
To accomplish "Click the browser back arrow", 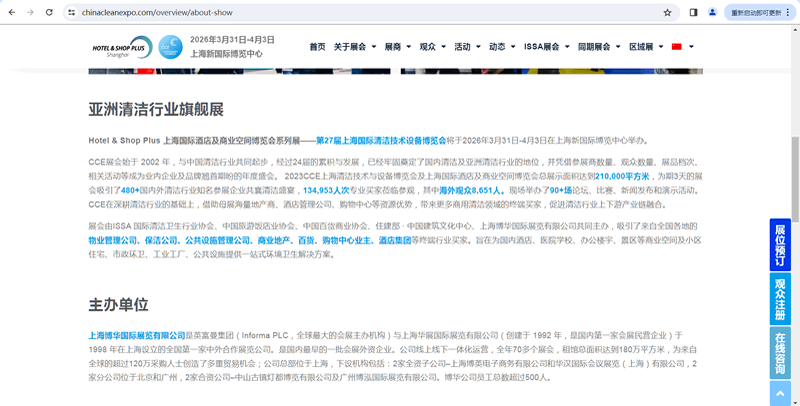I will pos(11,12).
